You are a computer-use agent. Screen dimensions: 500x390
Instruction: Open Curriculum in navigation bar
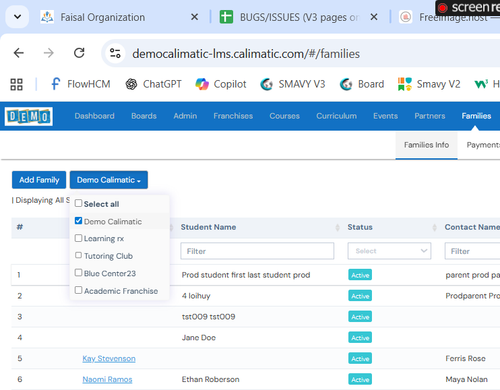(336, 116)
